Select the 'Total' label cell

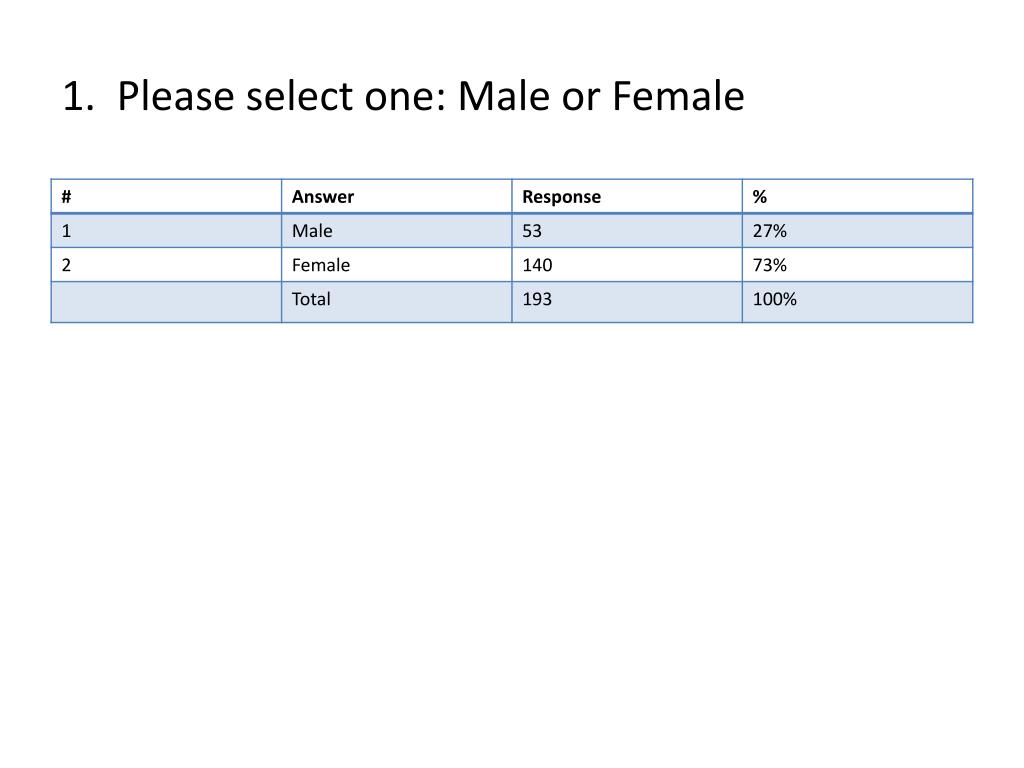click(x=396, y=302)
